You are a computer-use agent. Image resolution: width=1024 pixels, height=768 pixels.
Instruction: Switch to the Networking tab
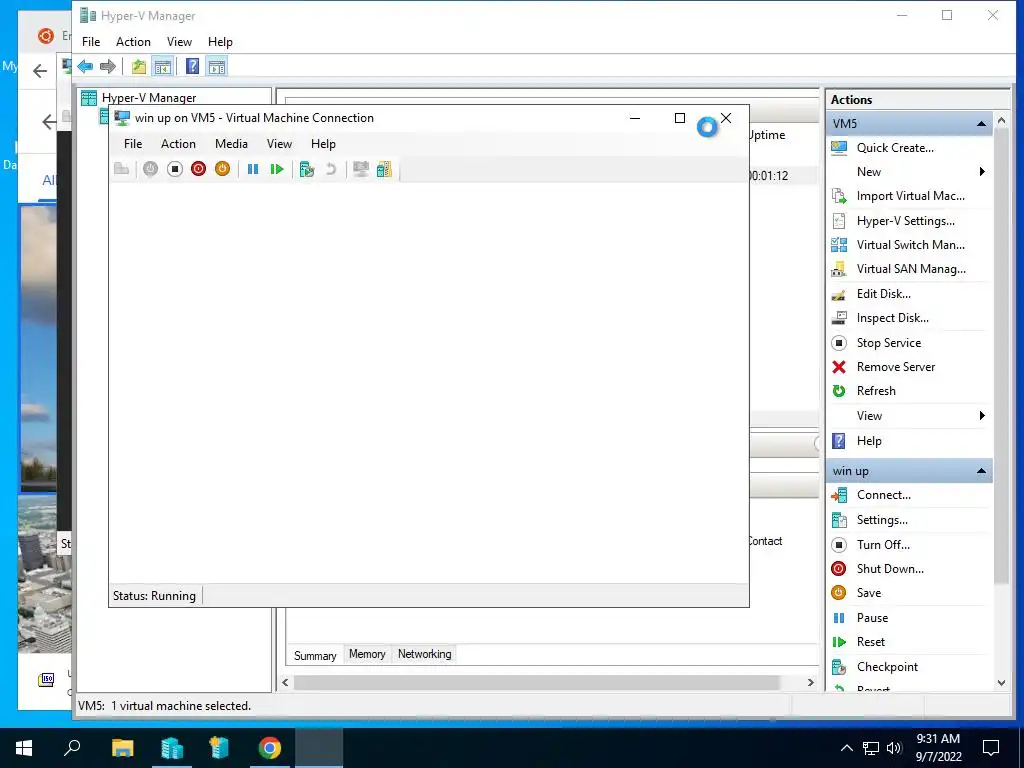click(x=424, y=654)
